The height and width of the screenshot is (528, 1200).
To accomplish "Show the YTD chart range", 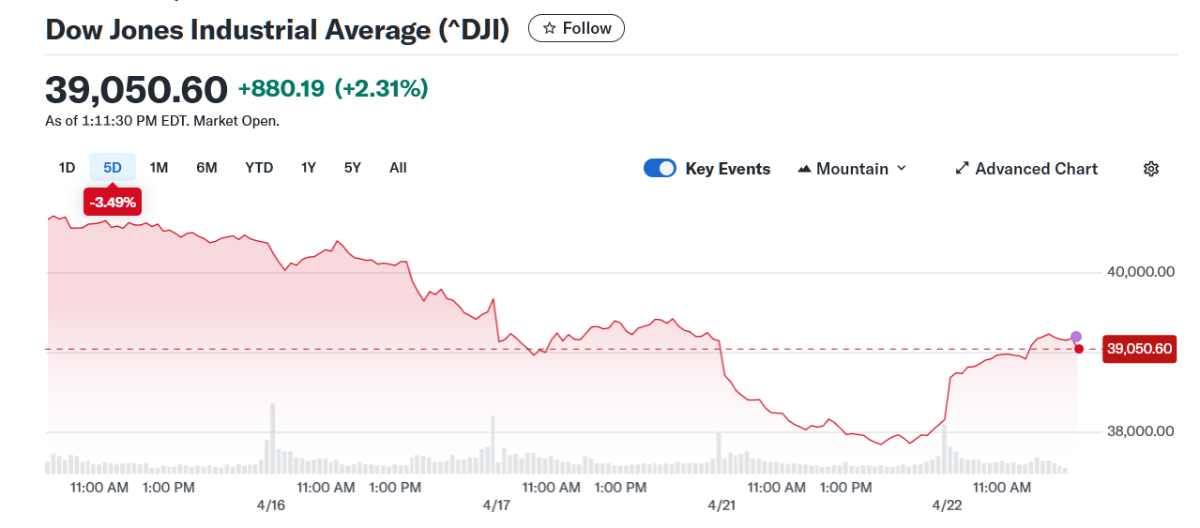I will tap(259, 168).
